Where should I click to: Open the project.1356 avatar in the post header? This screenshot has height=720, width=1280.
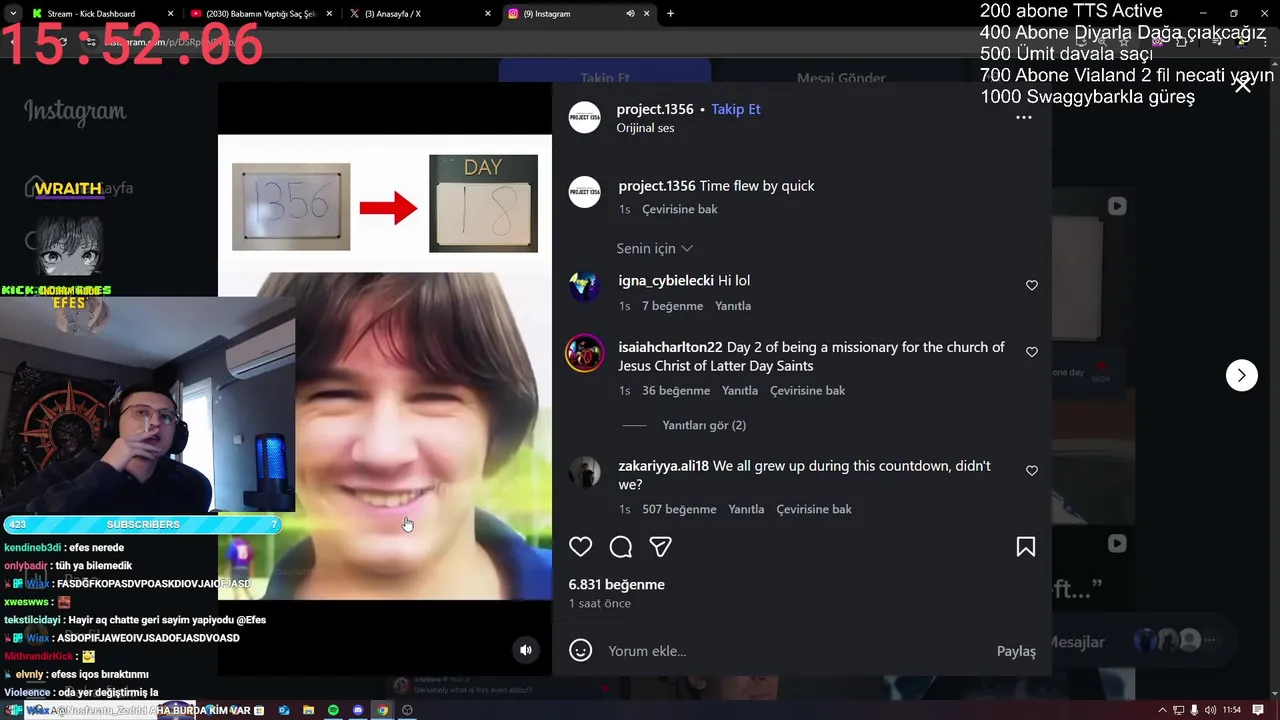tap(585, 118)
